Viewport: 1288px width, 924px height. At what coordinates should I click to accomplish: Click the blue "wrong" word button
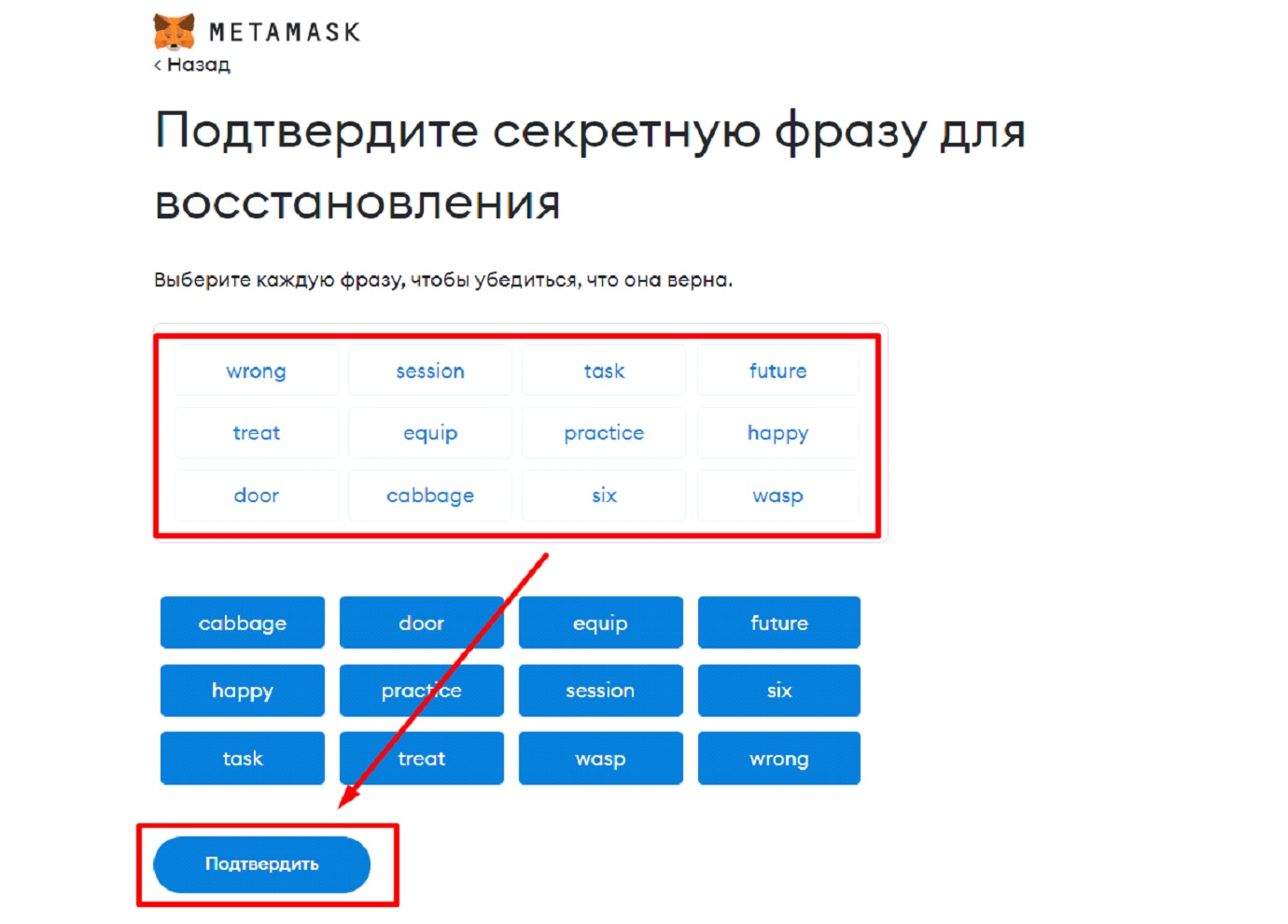778,758
